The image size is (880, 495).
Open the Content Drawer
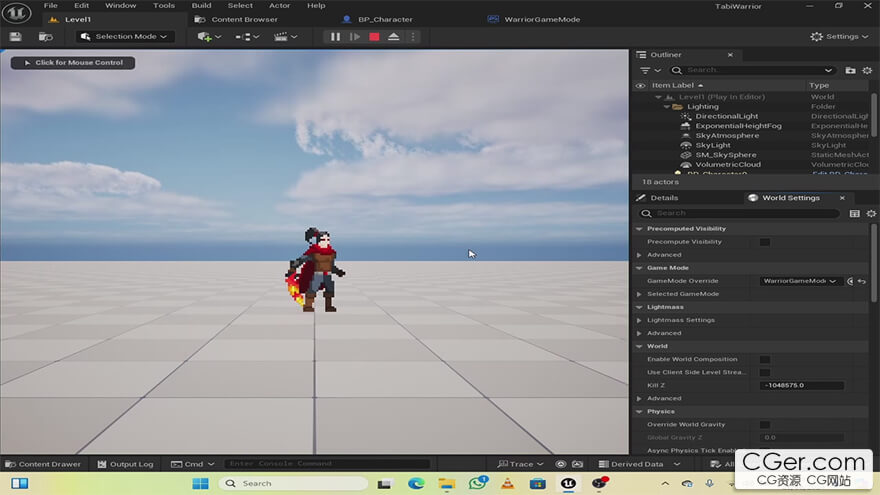pos(43,464)
